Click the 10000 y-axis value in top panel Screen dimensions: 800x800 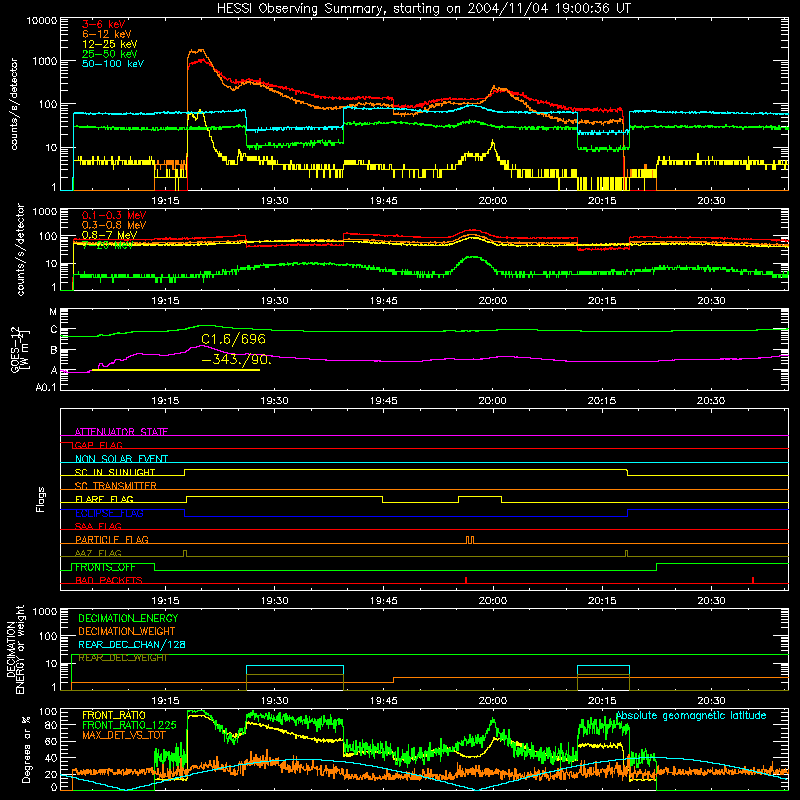pos(41,21)
